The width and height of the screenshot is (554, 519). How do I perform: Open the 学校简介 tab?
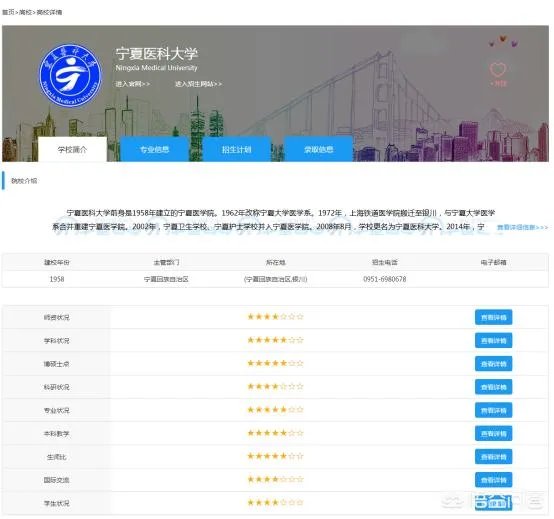click(x=72, y=150)
